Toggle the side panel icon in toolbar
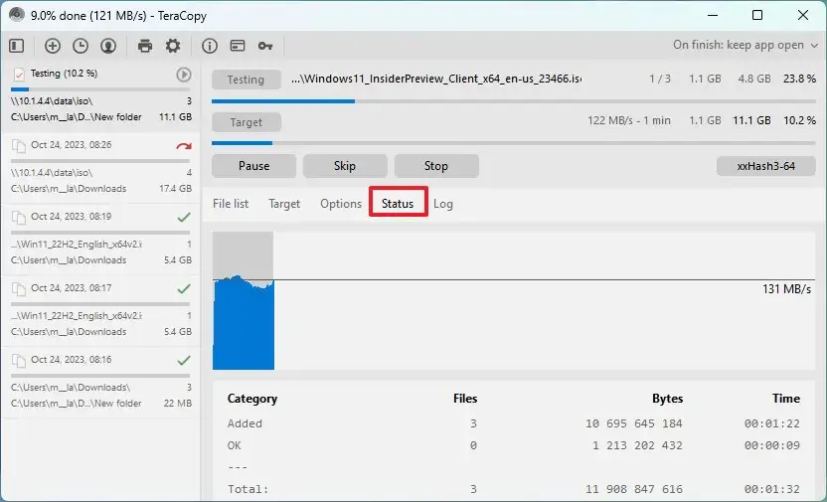 [17, 46]
